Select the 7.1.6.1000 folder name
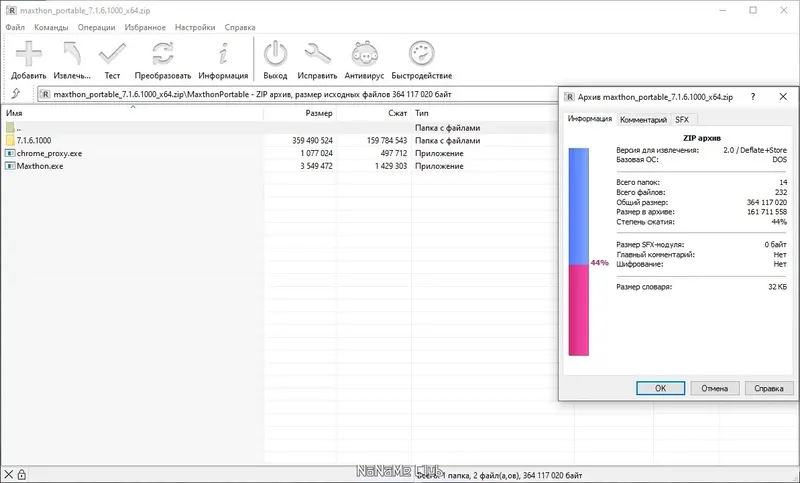The image size is (800, 483). [34, 140]
